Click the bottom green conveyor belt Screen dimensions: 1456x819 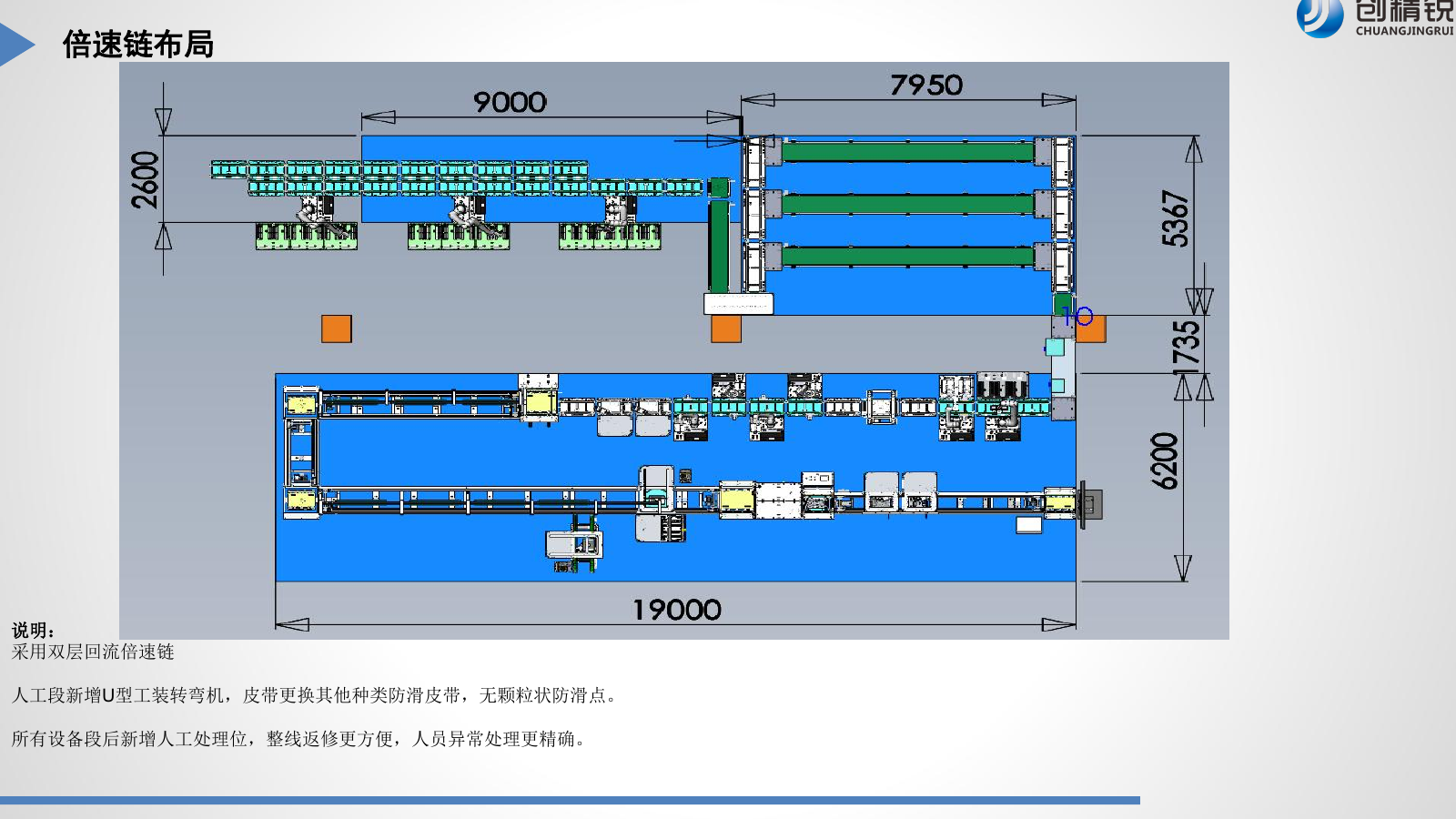click(908, 257)
